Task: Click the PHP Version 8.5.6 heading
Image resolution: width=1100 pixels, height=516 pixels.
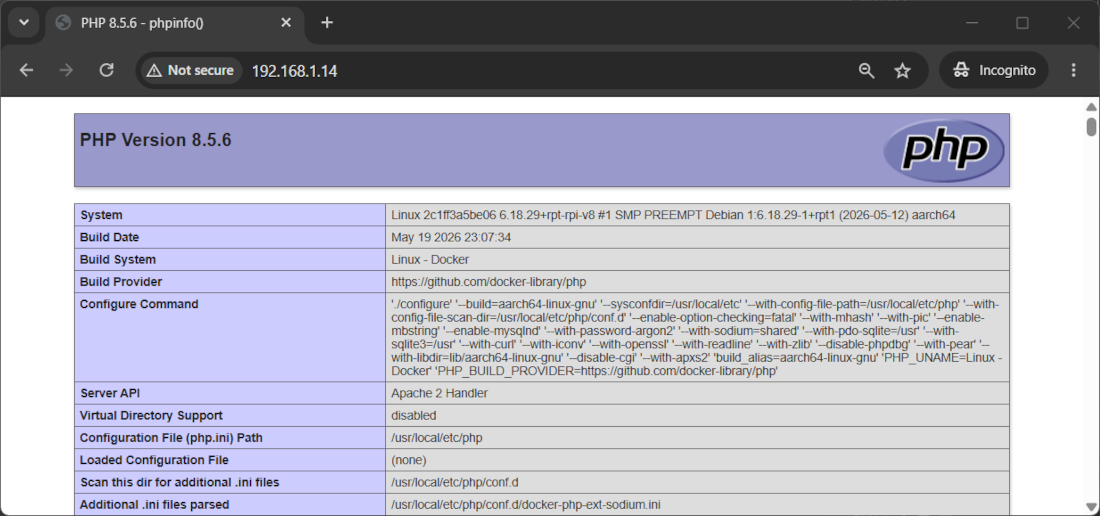Action: click(x=156, y=140)
